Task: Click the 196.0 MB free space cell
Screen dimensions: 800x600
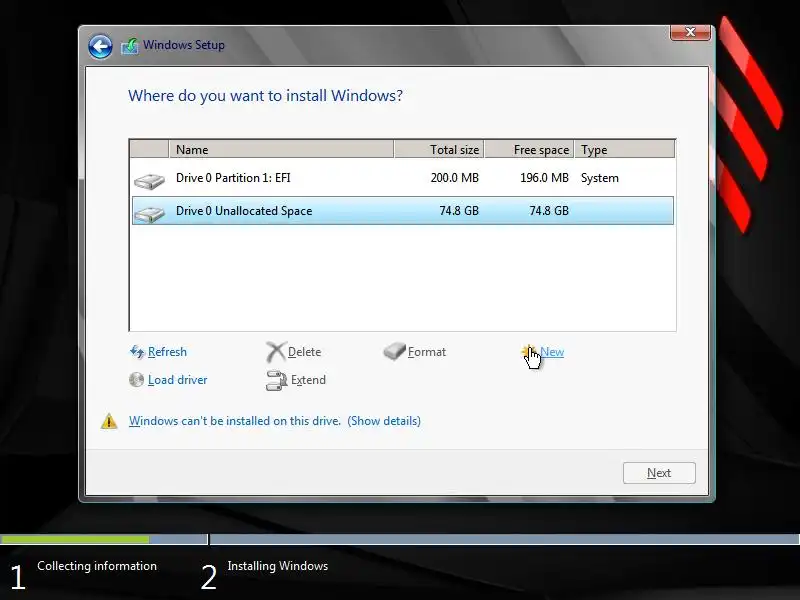Action: tap(544, 178)
